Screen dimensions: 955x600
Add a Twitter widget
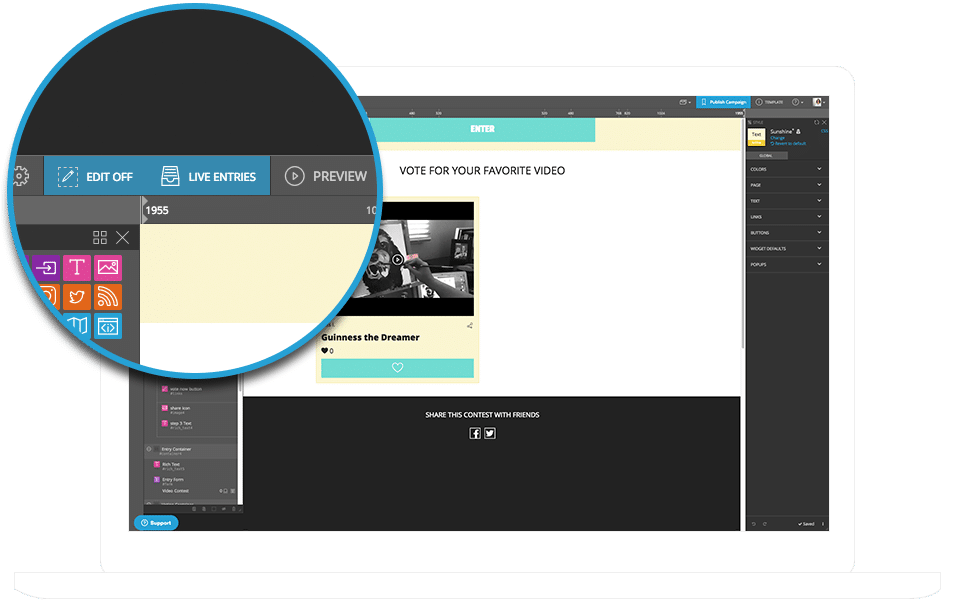click(x=75, y=296)
